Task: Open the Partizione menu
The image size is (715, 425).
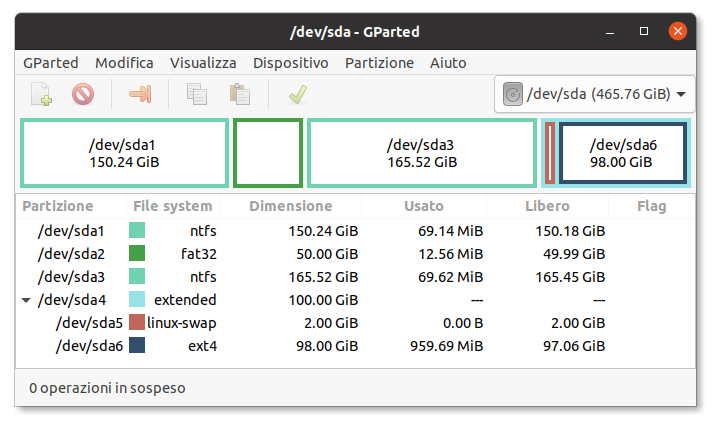Action: click(379, 62)
